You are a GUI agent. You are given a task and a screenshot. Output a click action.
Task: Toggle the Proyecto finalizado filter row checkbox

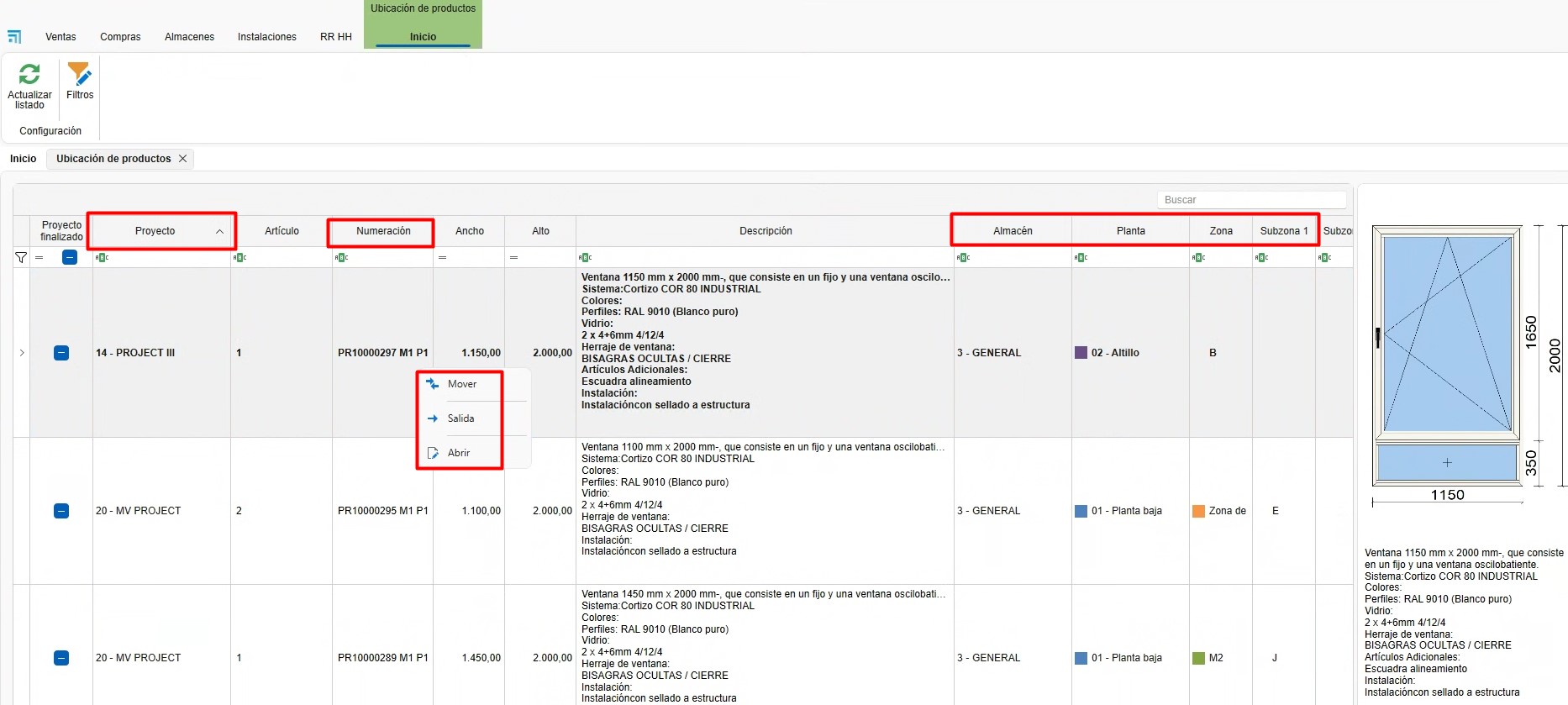click(x=70, y=257)
